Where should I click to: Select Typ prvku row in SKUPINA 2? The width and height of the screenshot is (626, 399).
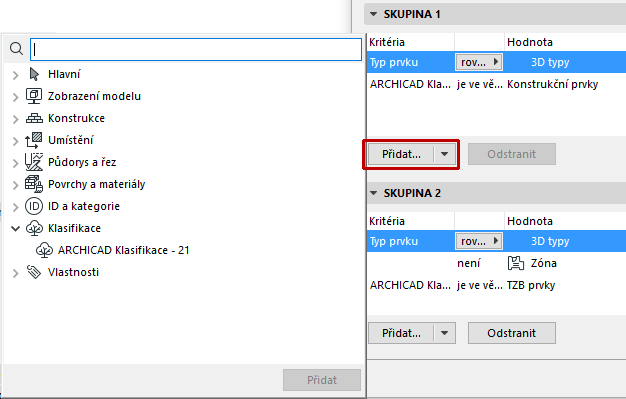click(496, 241)
